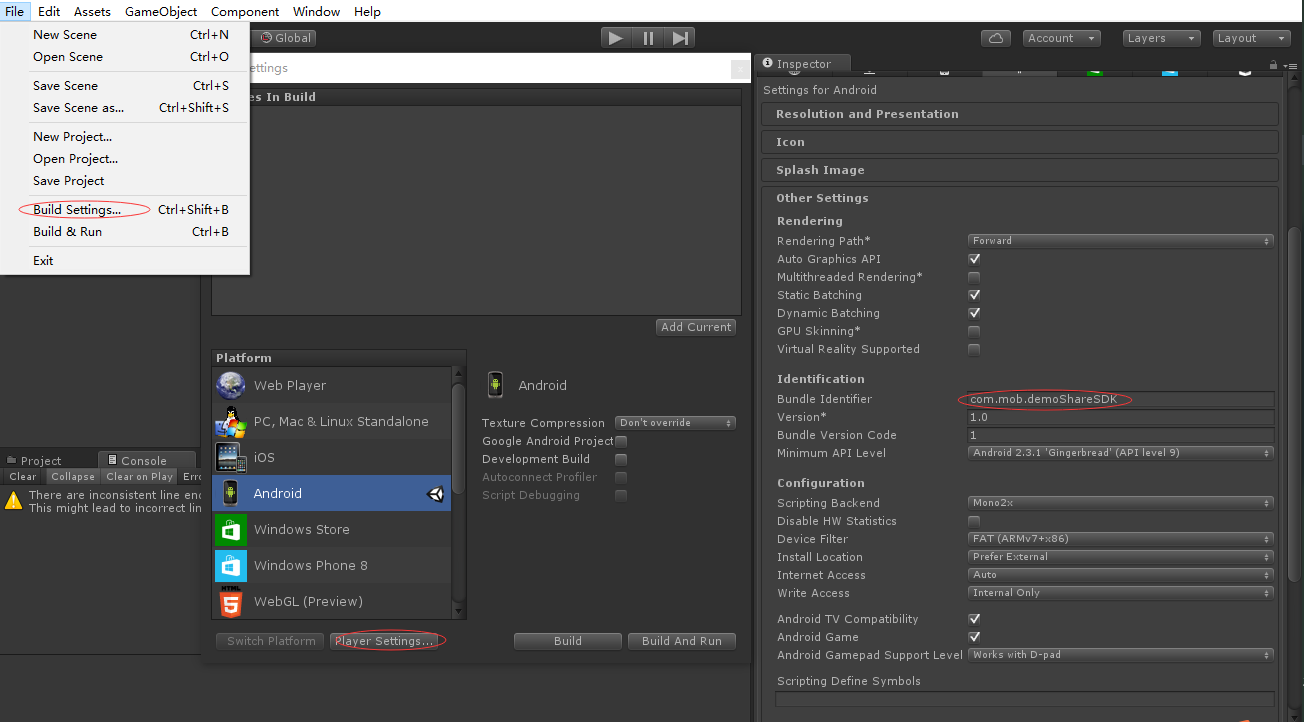Toggle Dynamic Batching checkbox
1304x722 pixels.
(x=974, y=313)
